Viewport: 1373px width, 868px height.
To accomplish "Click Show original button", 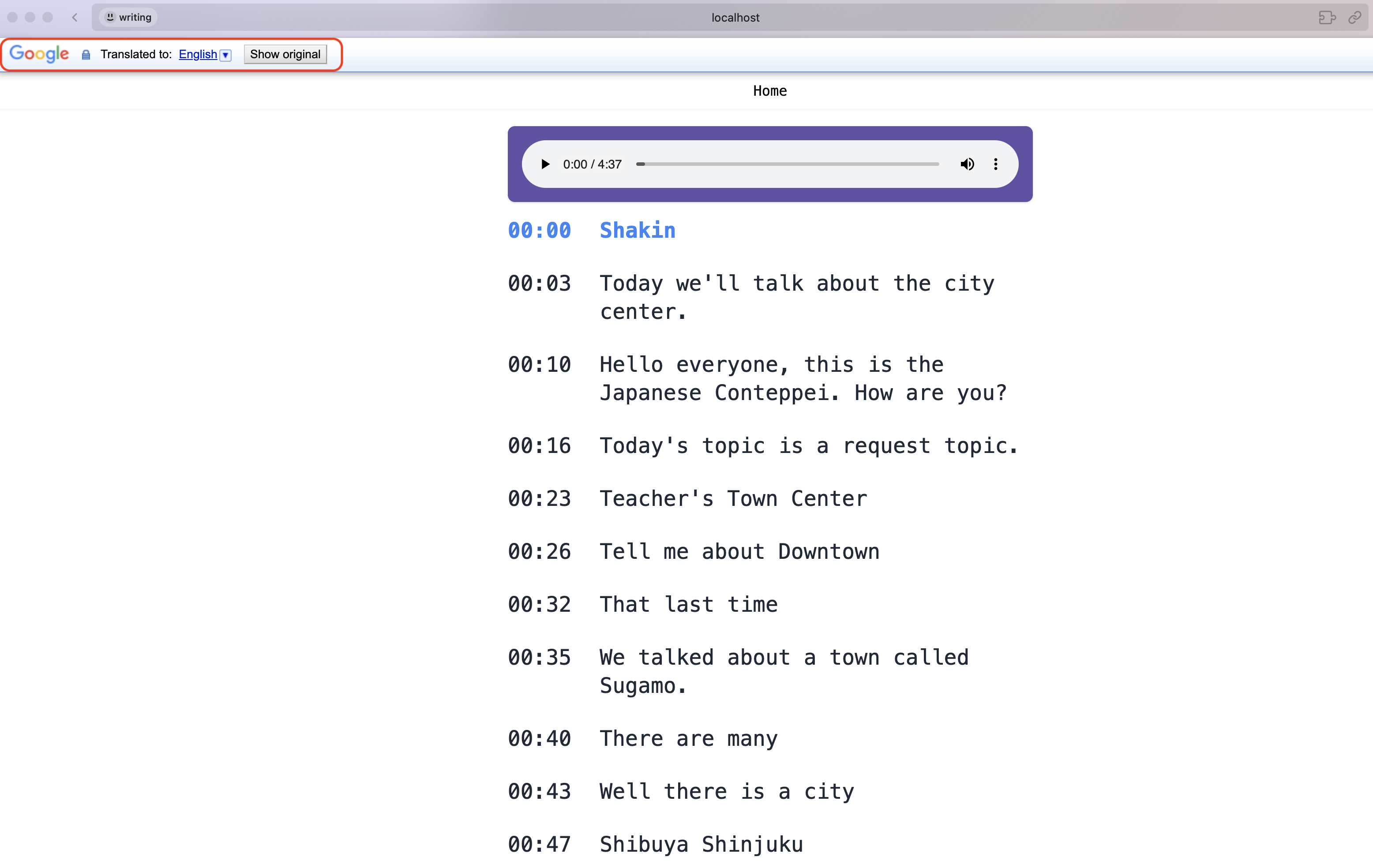I will coord(285,54).
